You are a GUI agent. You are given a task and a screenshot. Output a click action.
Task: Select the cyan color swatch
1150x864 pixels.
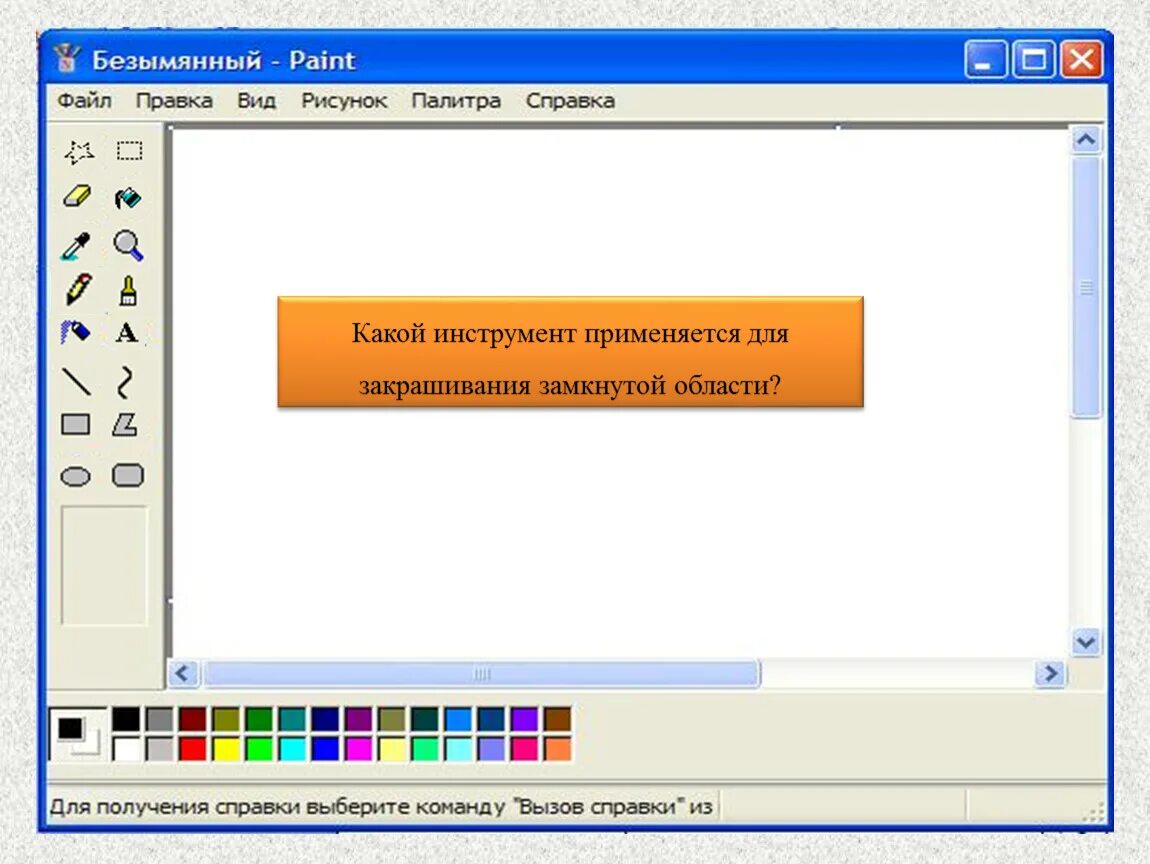pyautogui.click(x=292, y=749)
